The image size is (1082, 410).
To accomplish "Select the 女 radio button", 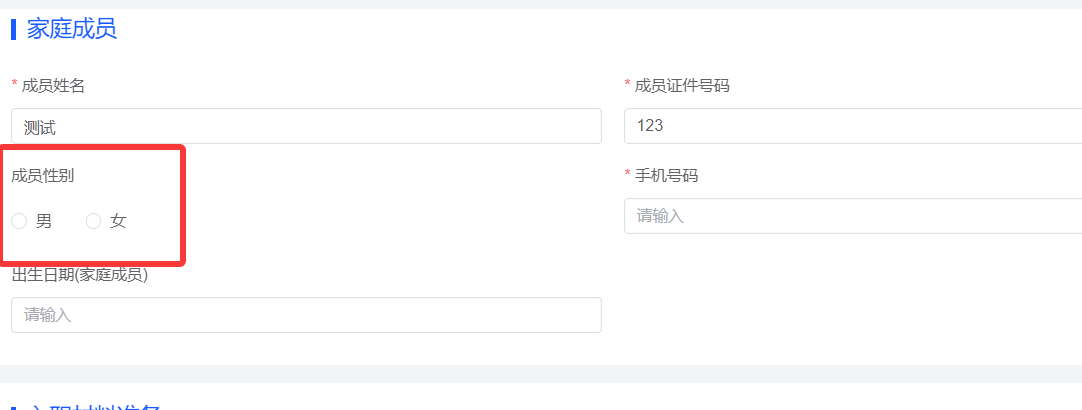I will coord(93,221).
